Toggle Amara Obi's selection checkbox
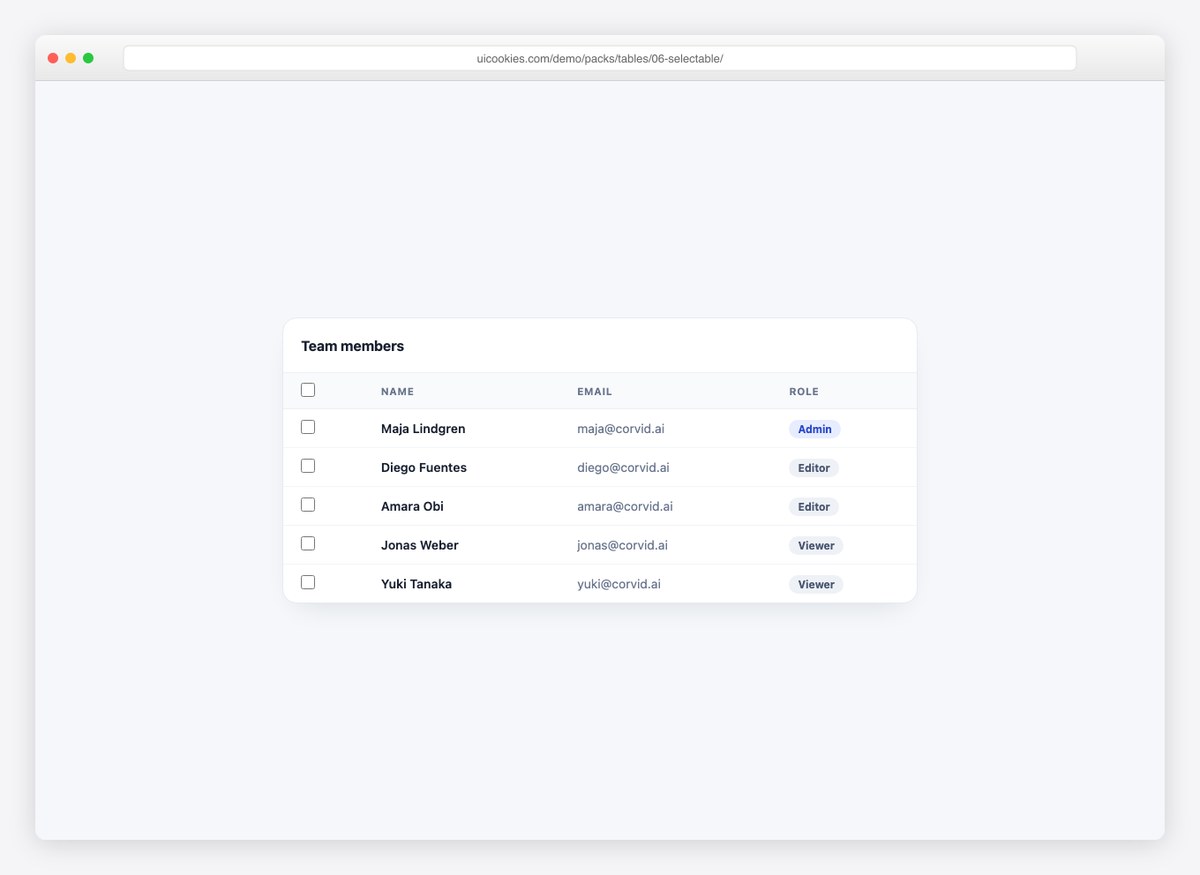 pyautogui.click(x=308, y=505)
